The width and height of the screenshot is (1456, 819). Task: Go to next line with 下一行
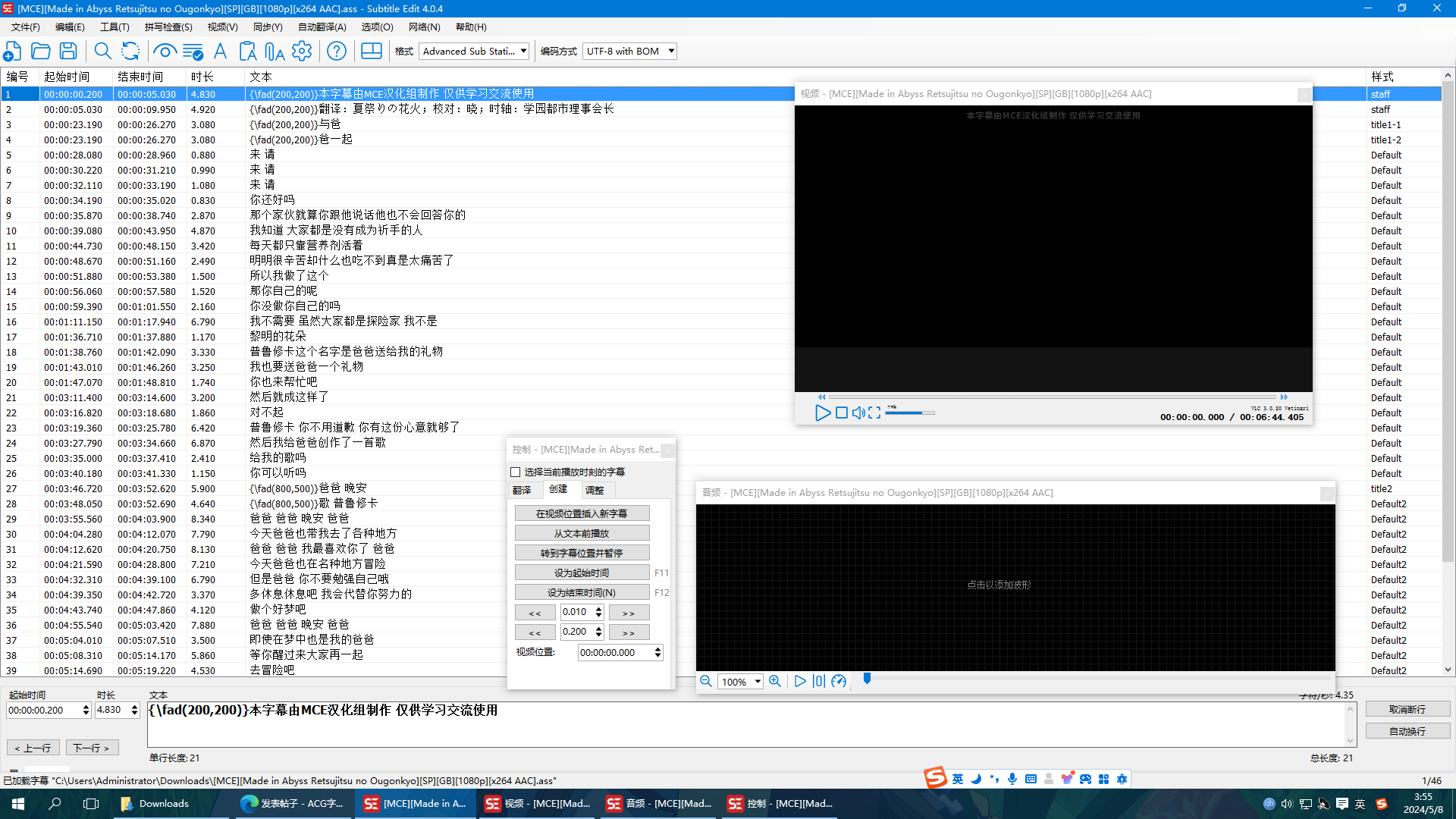coord(92,748)
